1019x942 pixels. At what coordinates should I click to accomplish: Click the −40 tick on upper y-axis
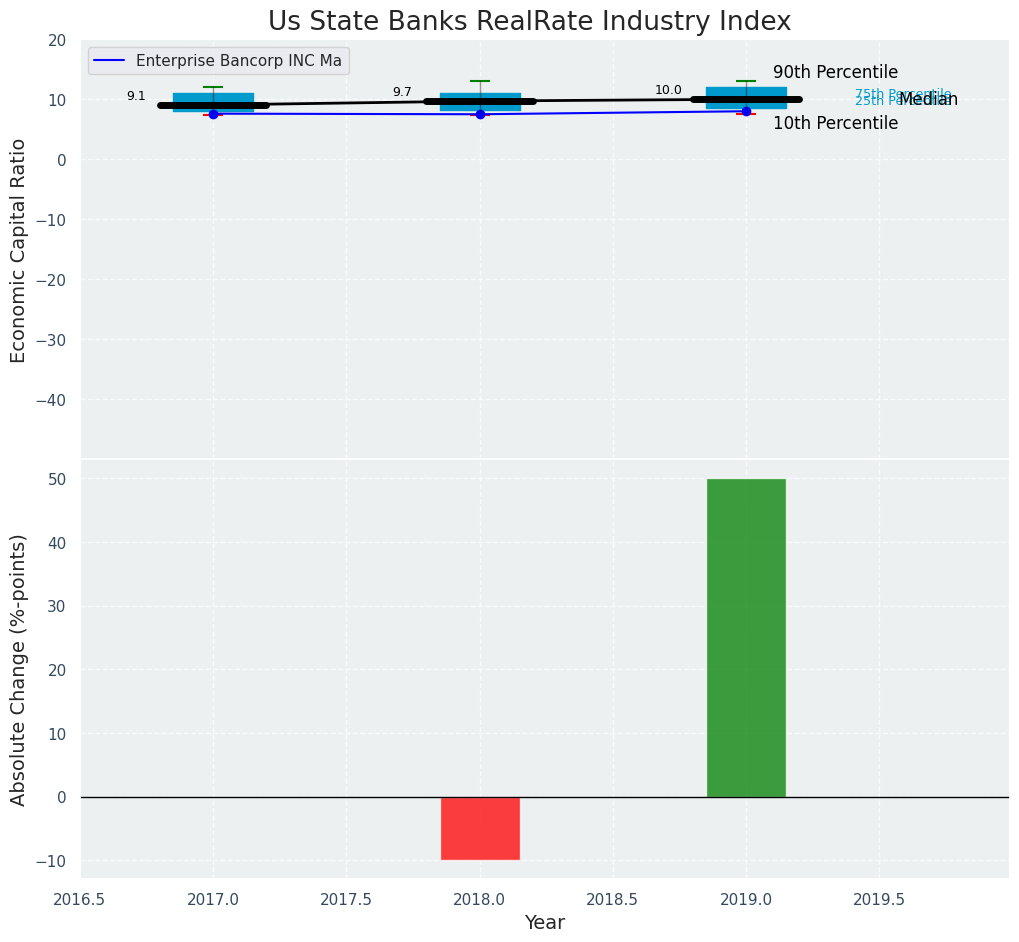pos(50,400)
